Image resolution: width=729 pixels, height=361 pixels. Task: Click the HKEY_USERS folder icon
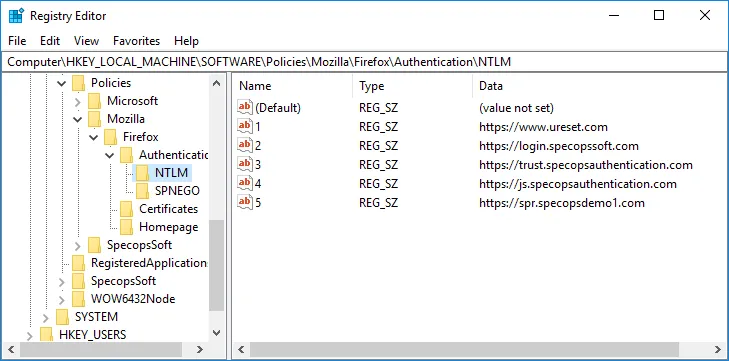[x=46, y=334]
